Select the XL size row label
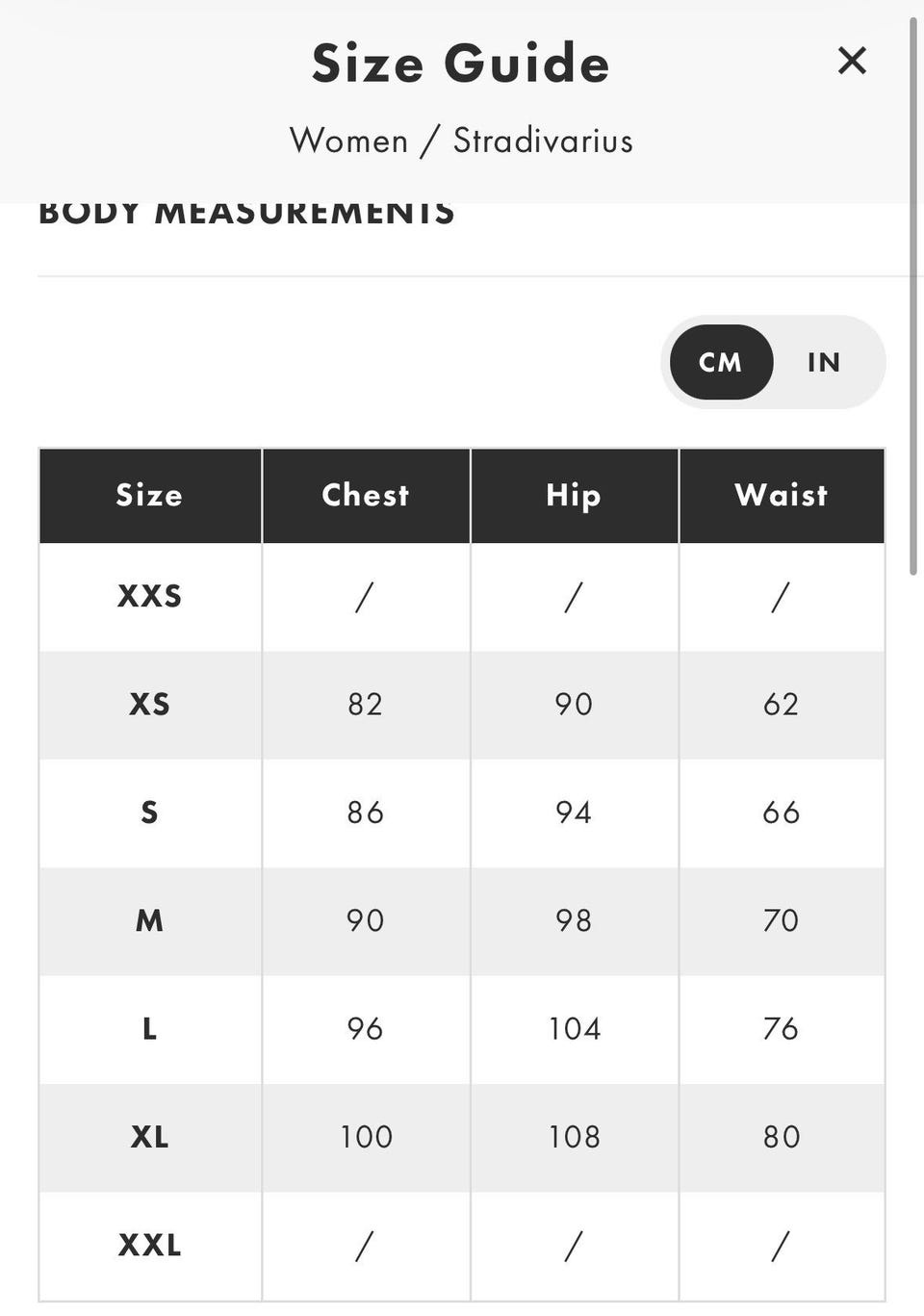Viewport: 924px width, 1316px height. (149, 1137)
